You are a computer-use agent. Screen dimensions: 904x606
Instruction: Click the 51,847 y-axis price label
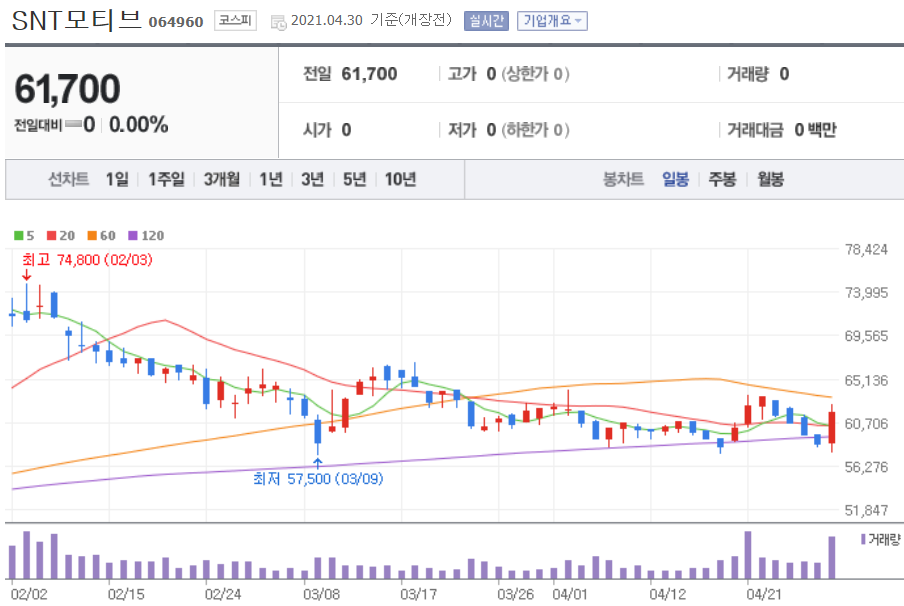(866, 510)
